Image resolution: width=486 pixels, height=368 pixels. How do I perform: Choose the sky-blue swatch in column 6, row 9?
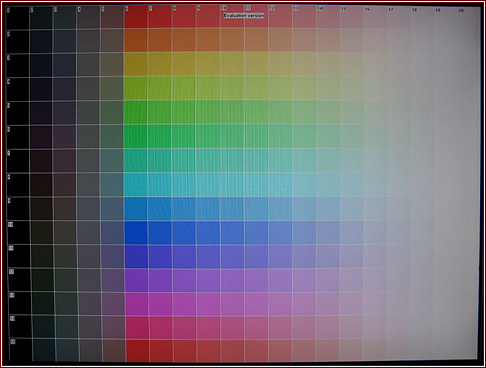coord(136,209)
